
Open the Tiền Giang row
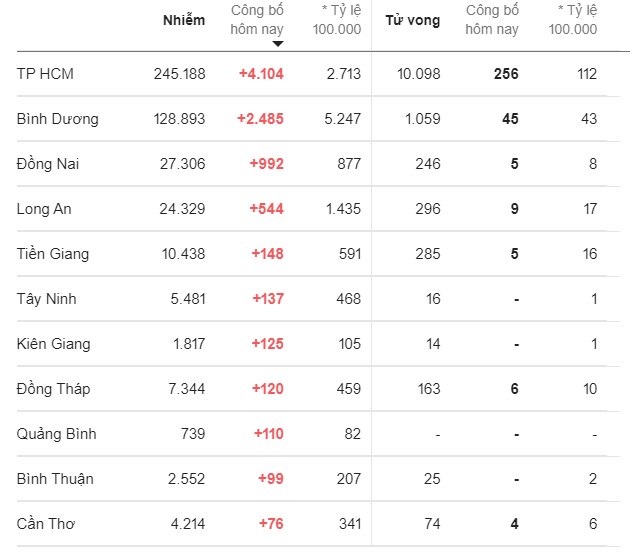53,254
